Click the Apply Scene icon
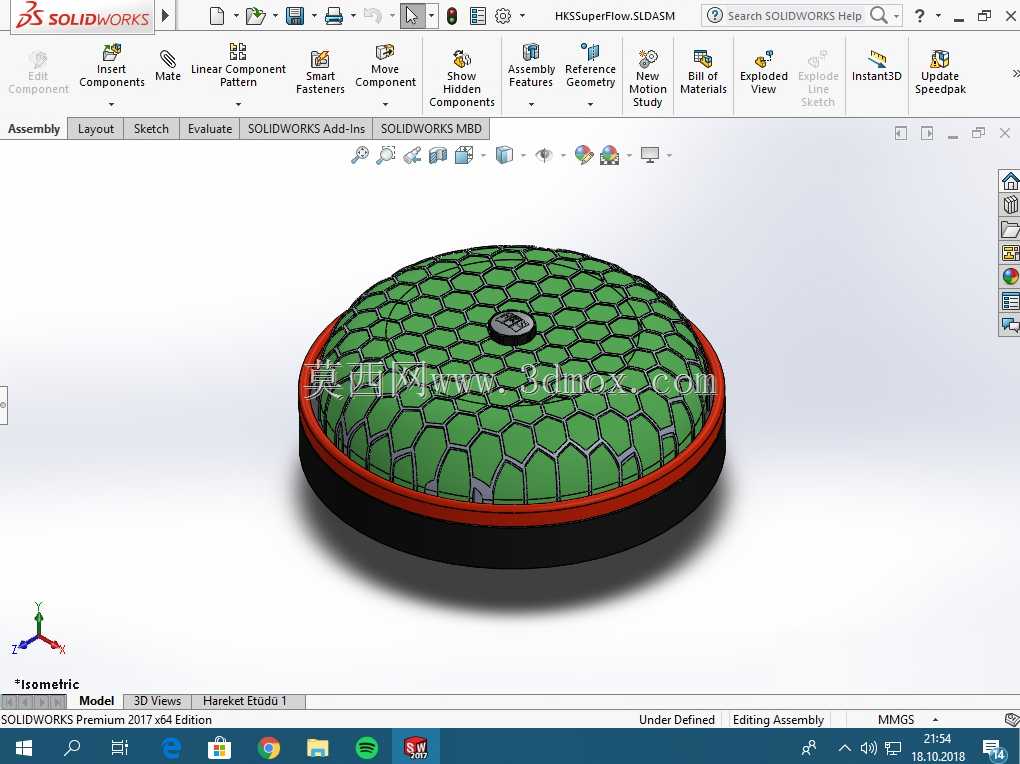This screenshot has height=764, width=1020. click(610, 155)
